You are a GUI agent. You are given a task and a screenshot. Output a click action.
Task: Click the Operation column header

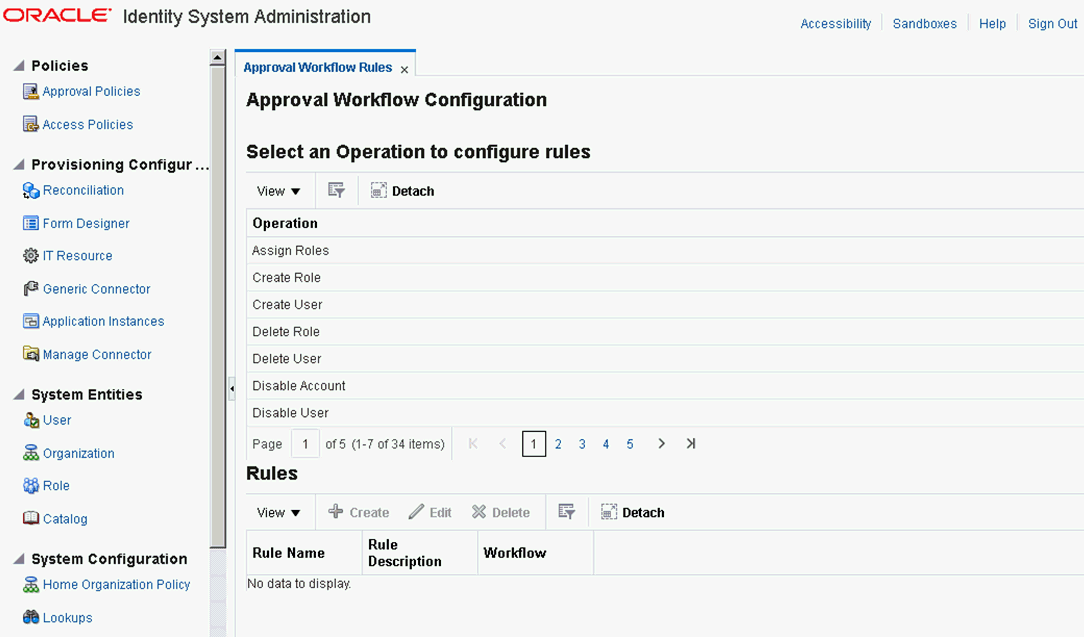[665, 223]
